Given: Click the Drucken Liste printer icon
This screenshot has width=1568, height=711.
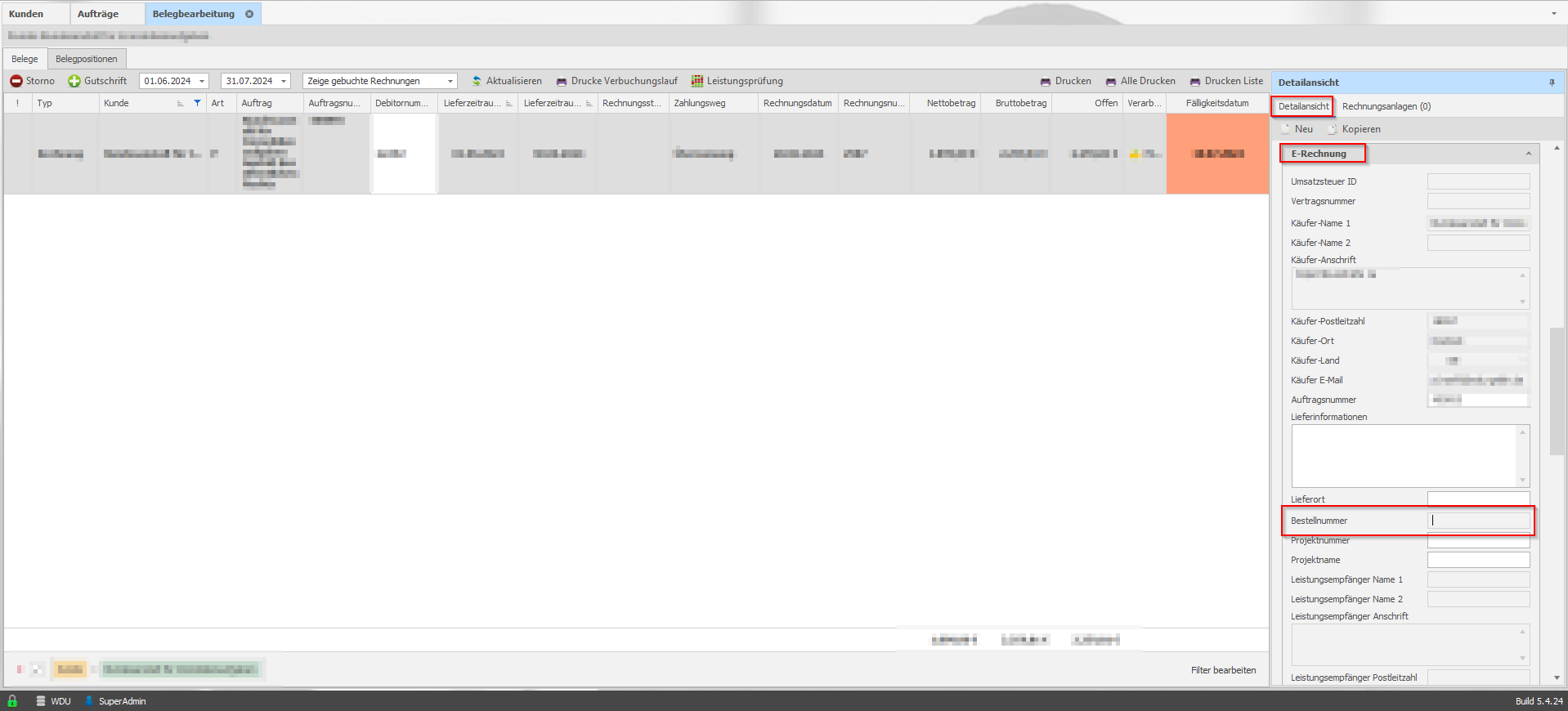Looking at the screenshot, I should (x=1195, y=82).
